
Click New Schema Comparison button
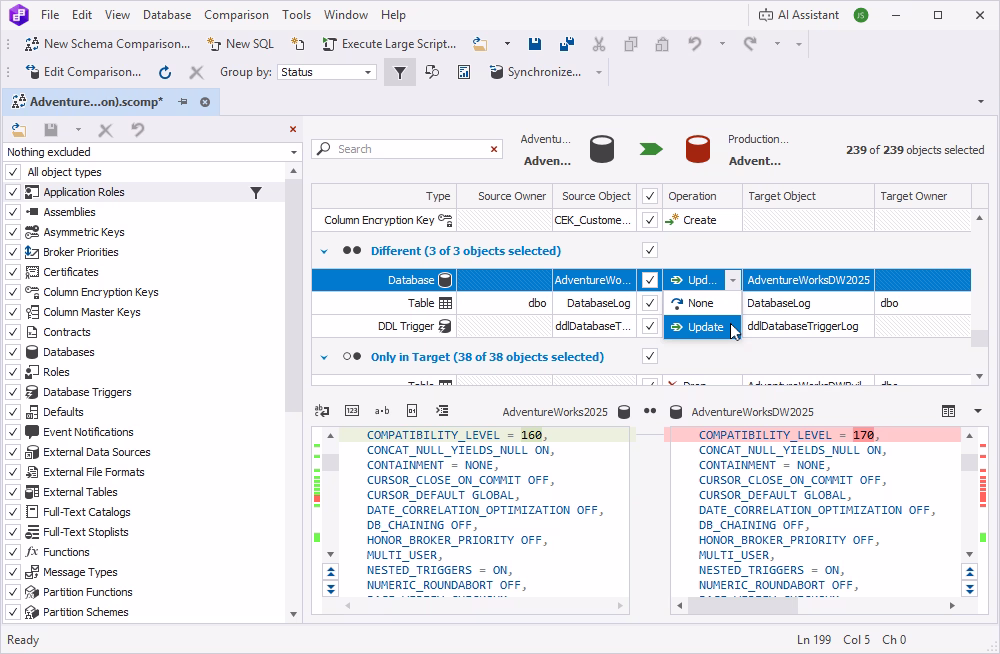coord(107,44)
